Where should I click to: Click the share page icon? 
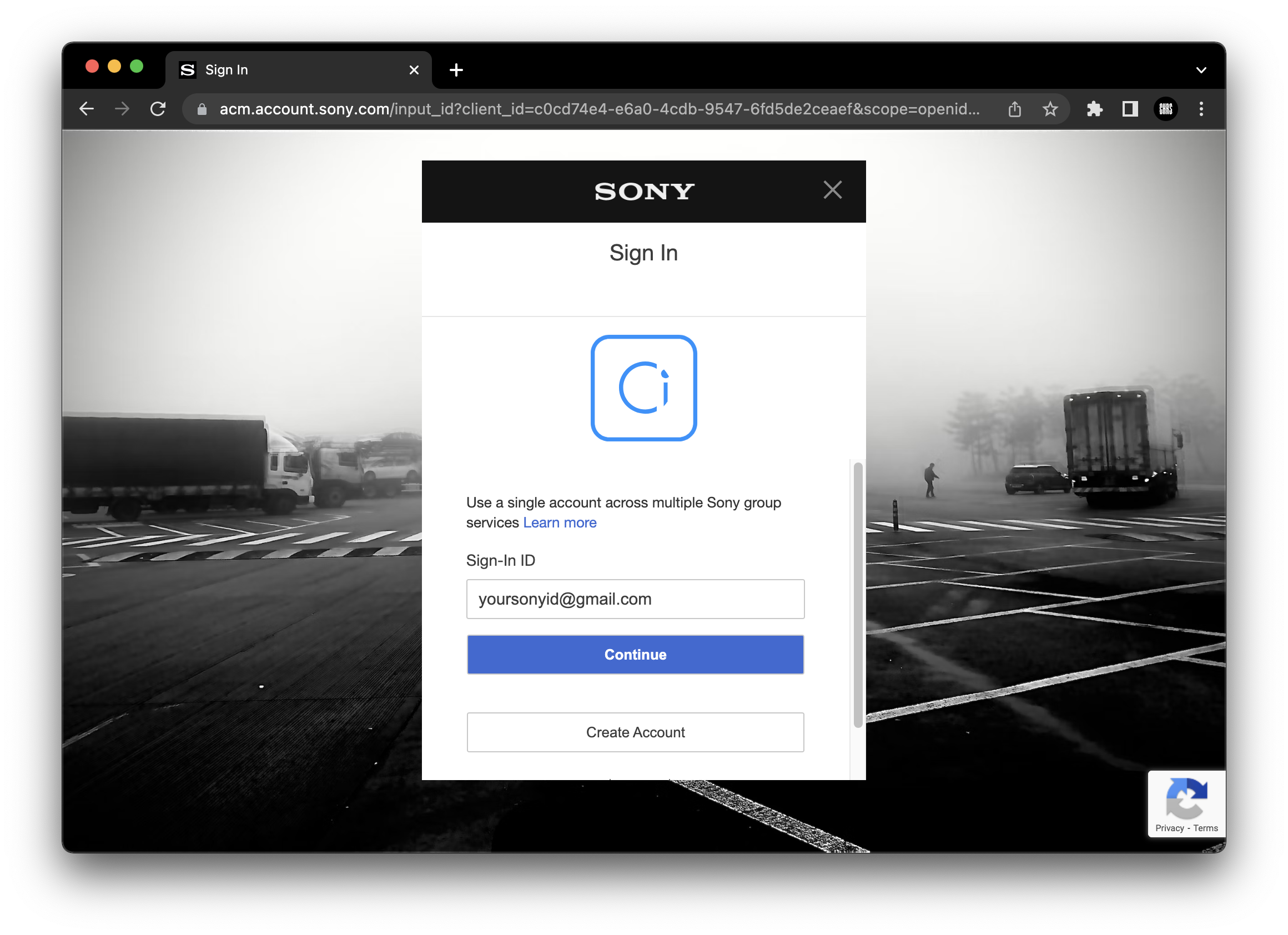pyautogui.click(x=1014, y=108)
